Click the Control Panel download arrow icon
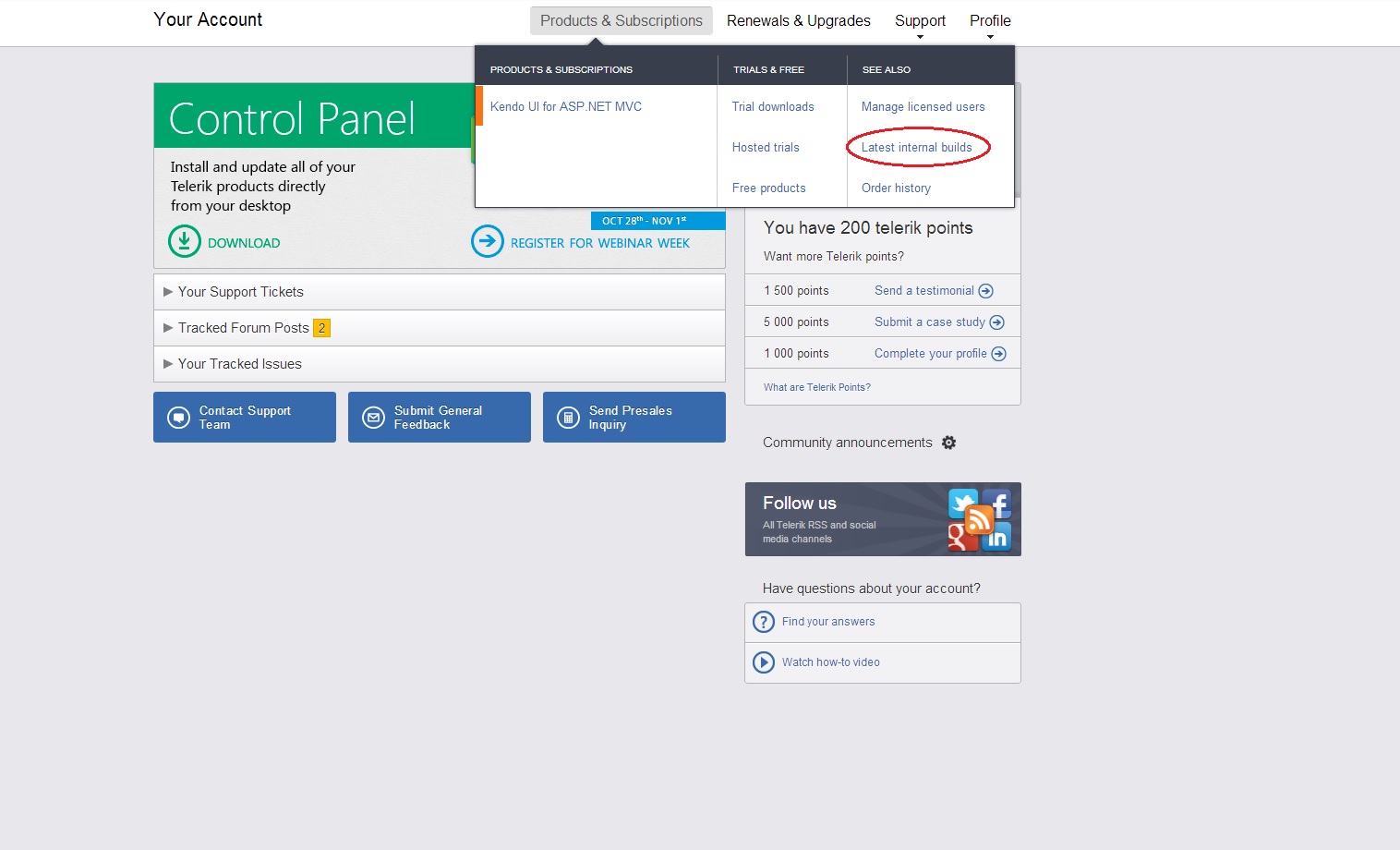The height and width of the screenshot is (850, 1400). click(x=185, y=241)
